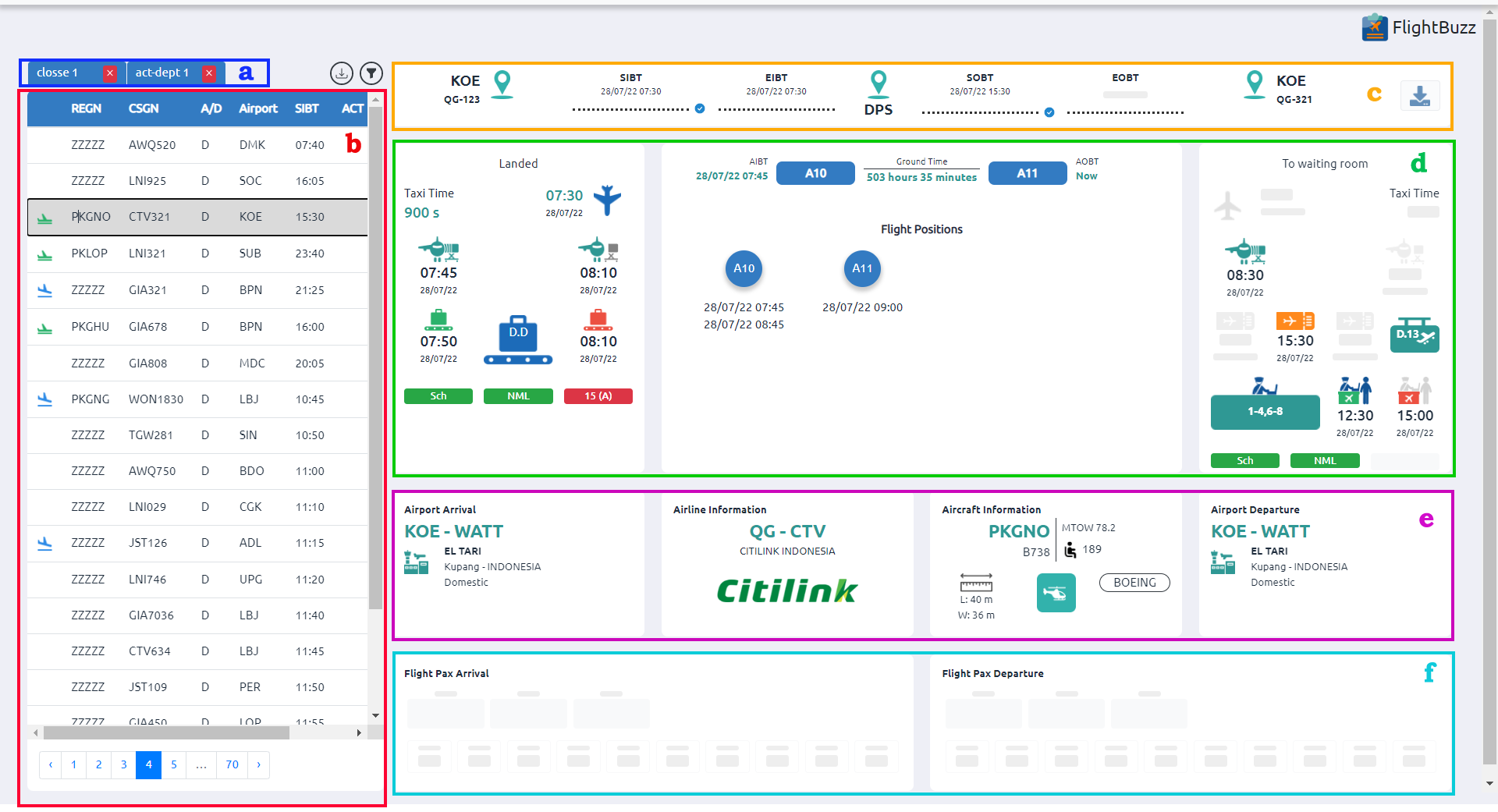Jump to page 70 in pagination
This screenshot has width=1498, height=812.
tap(232, 764)
